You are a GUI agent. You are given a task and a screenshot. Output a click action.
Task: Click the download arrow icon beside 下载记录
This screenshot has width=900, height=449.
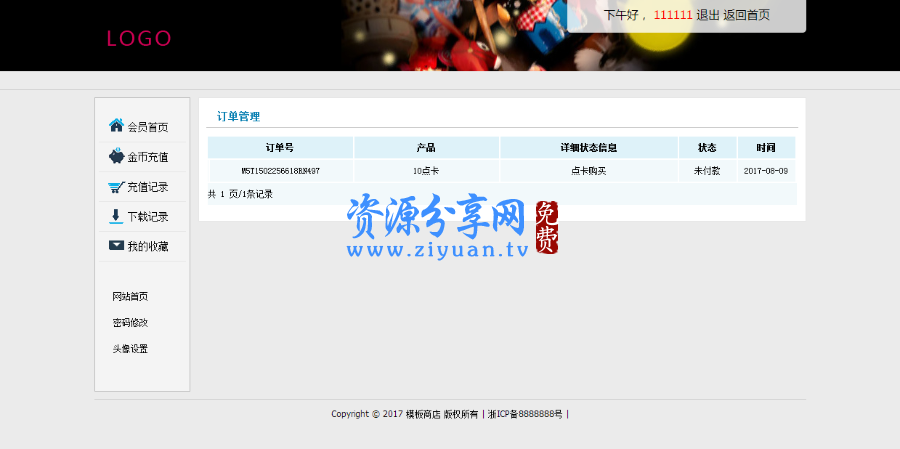tap(116, 216)
